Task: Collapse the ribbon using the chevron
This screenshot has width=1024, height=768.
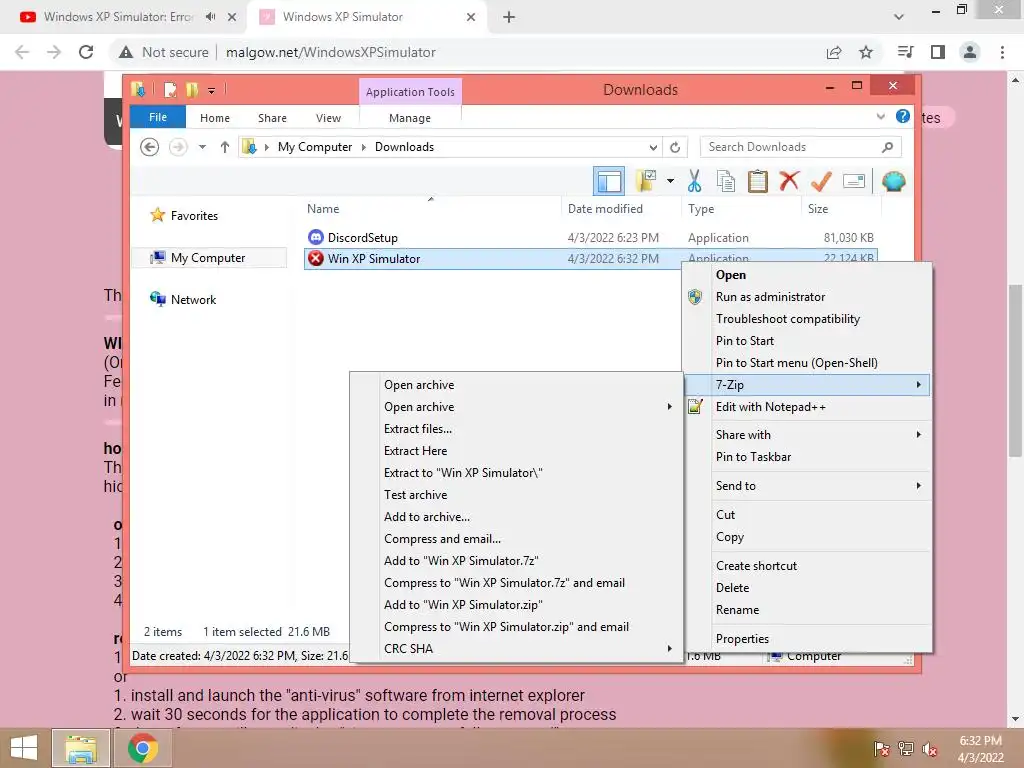Action: coord(880,116)
